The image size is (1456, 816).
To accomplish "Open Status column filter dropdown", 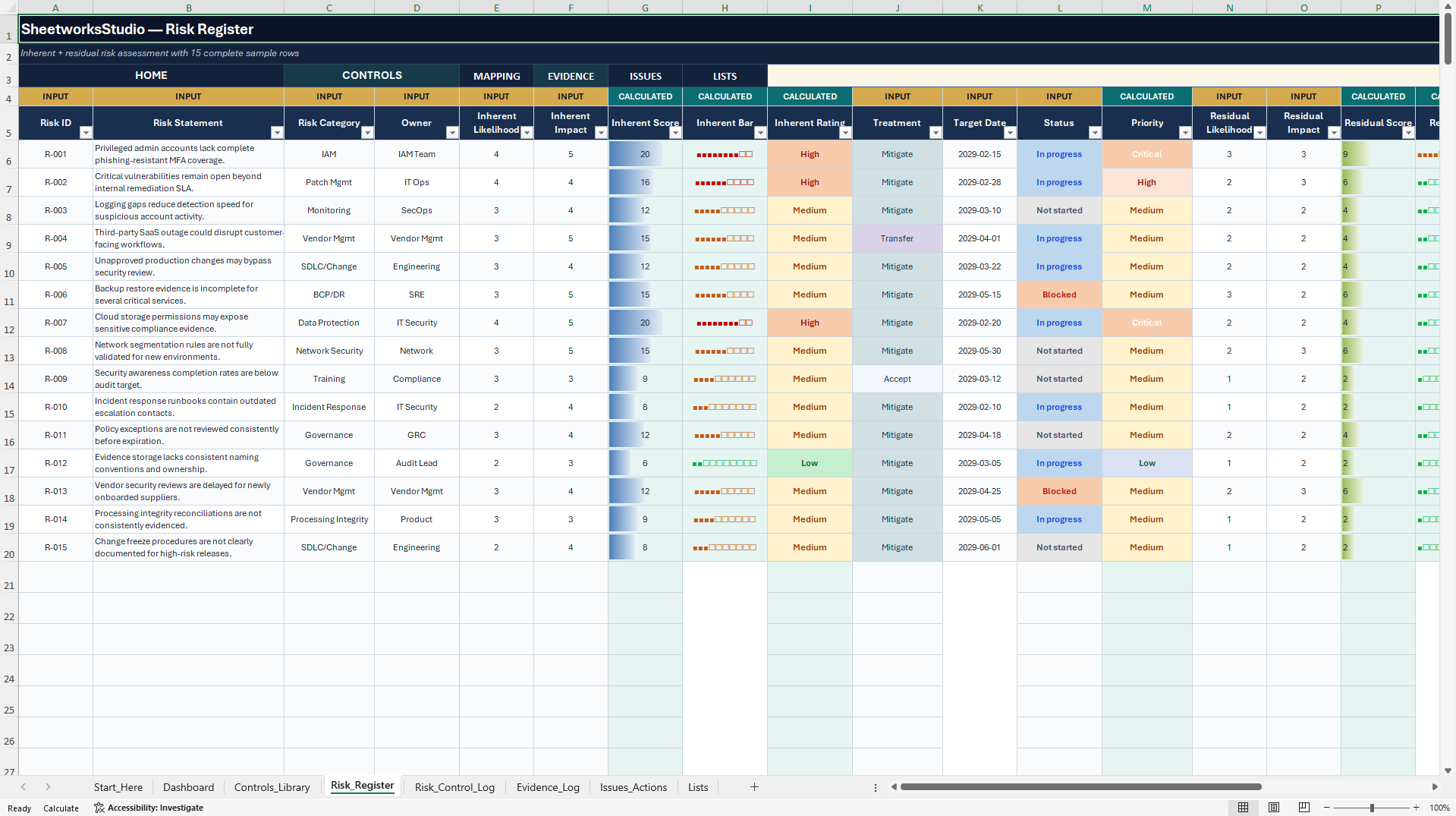I will [1095, 133].
